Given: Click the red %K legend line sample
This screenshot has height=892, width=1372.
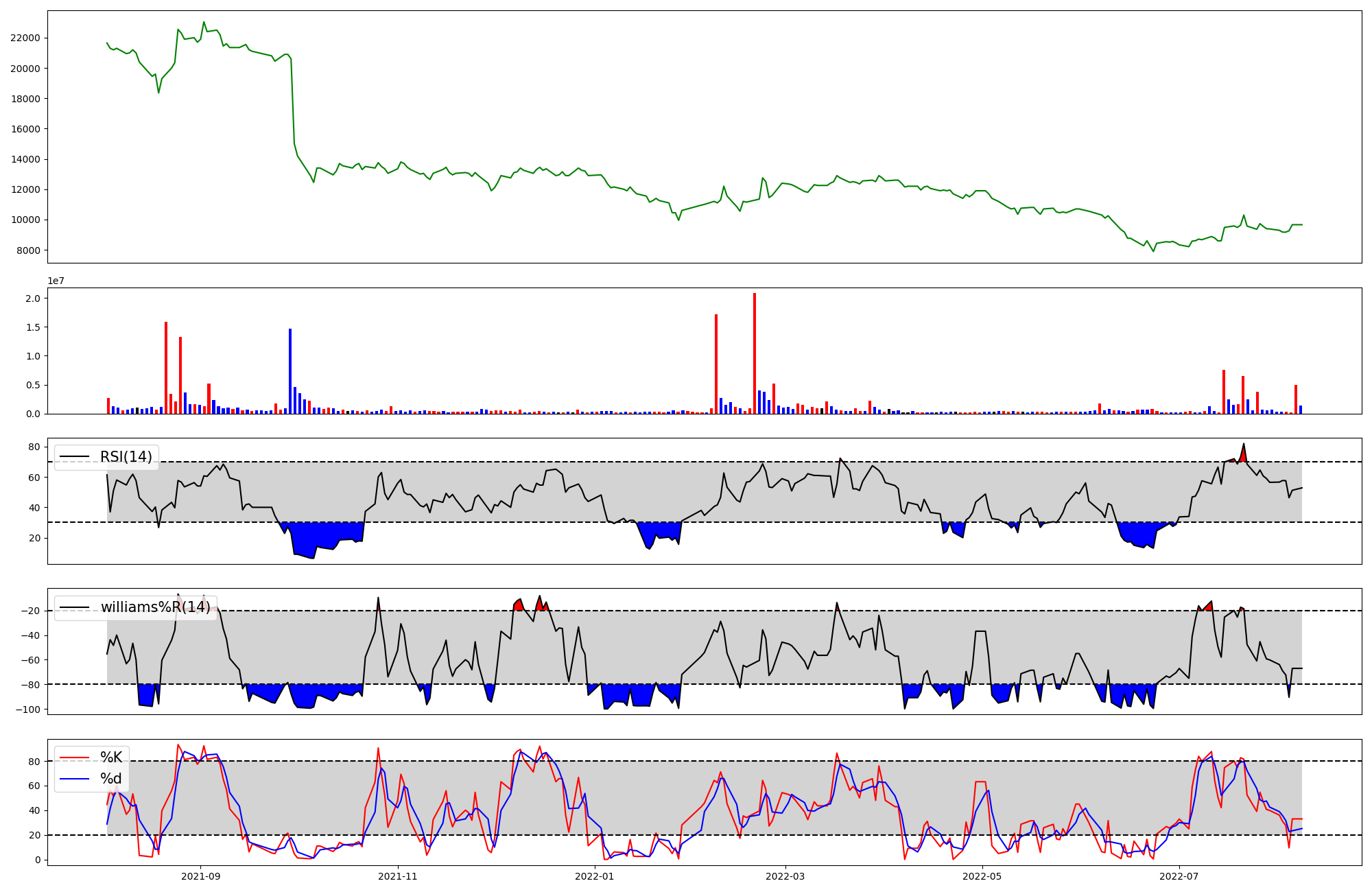Looking at the screenshot, I should pyautogui.click(x=75, y=758).
